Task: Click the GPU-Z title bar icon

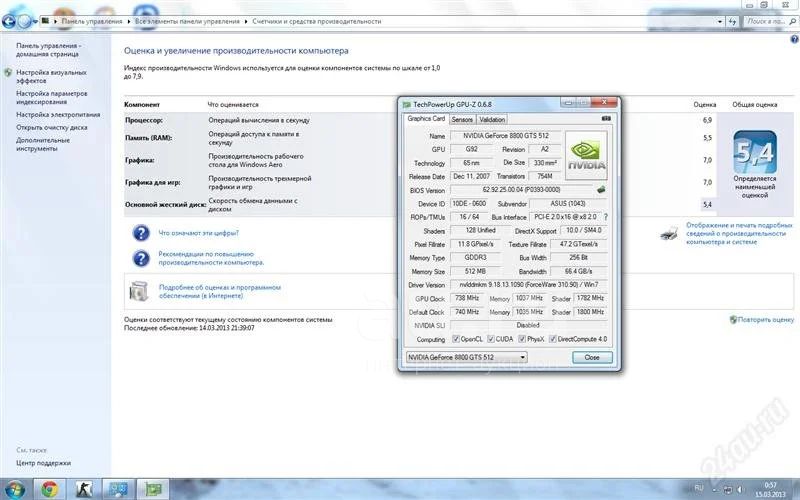Action: [x=407, y=105]
